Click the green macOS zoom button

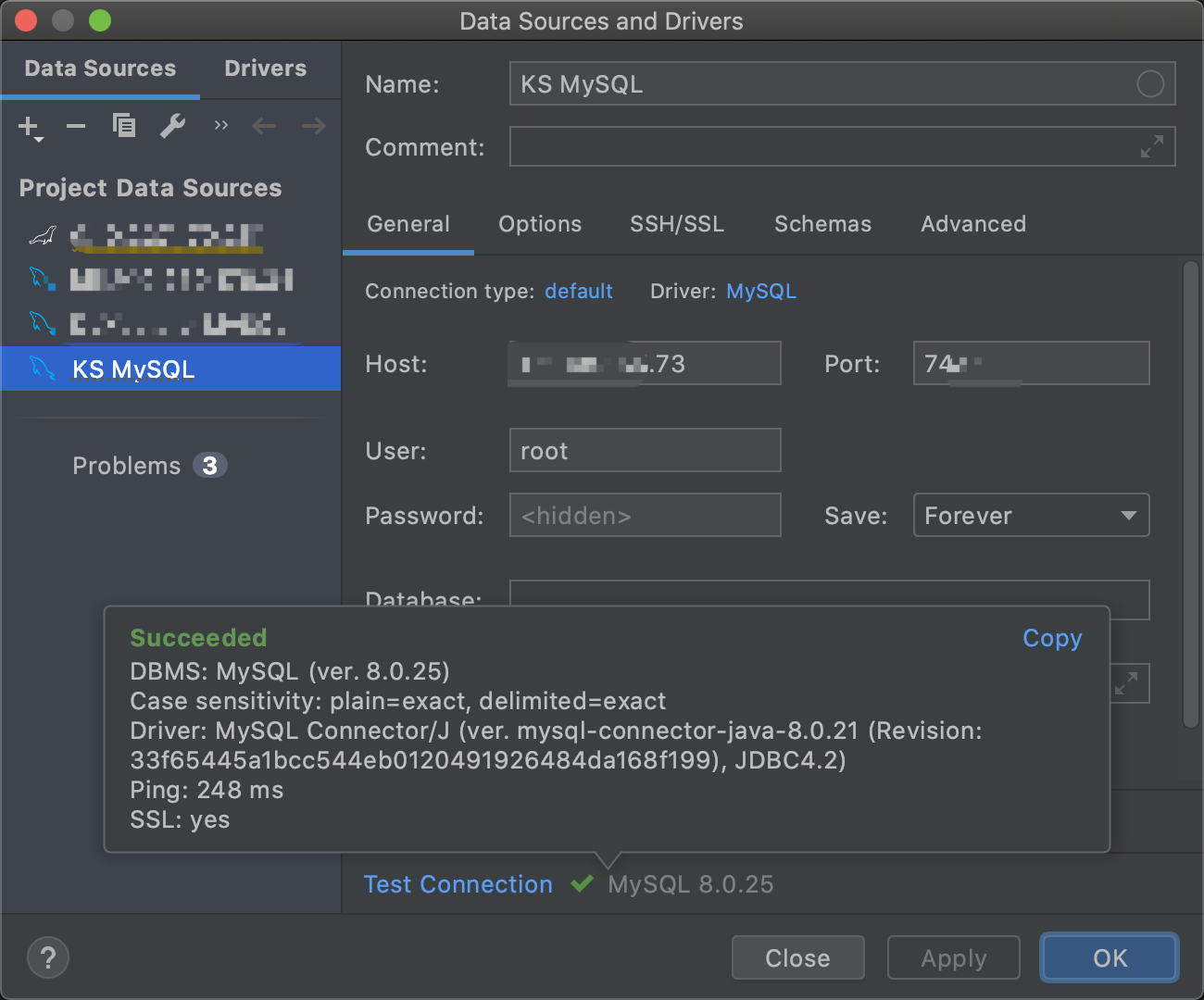(100, 20)
